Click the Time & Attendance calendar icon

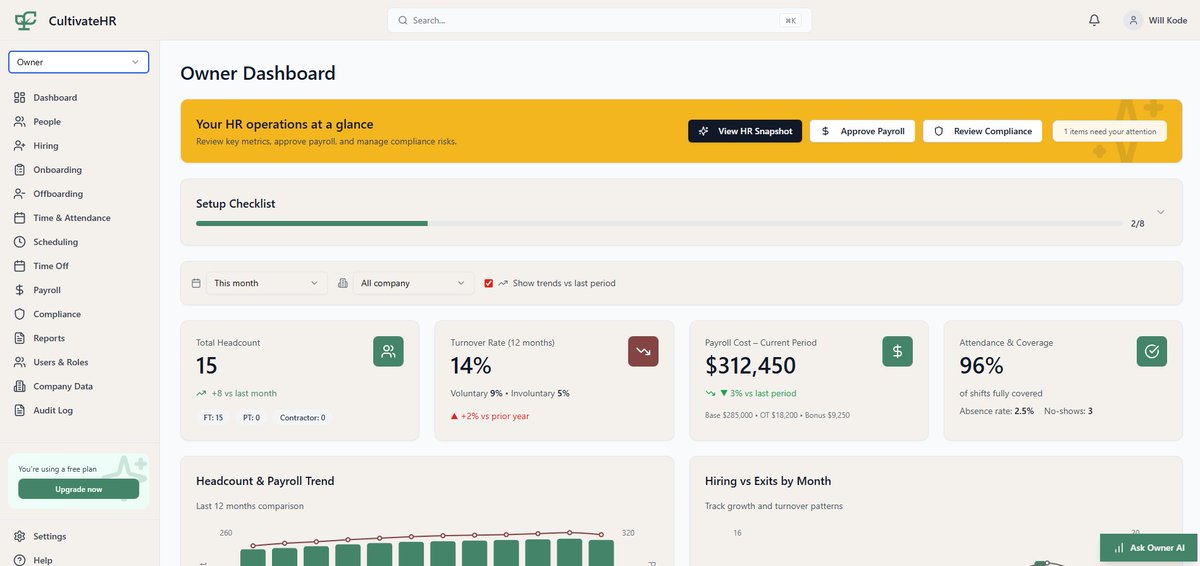20,218
